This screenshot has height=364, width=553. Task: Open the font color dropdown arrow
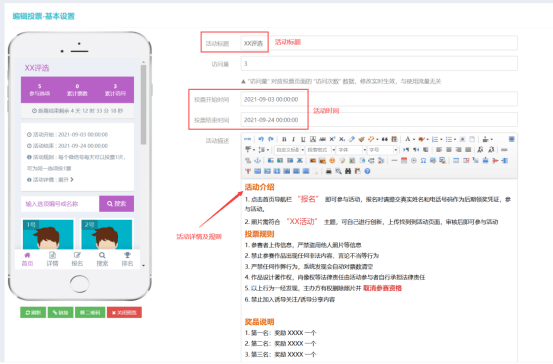pos(414,139)
